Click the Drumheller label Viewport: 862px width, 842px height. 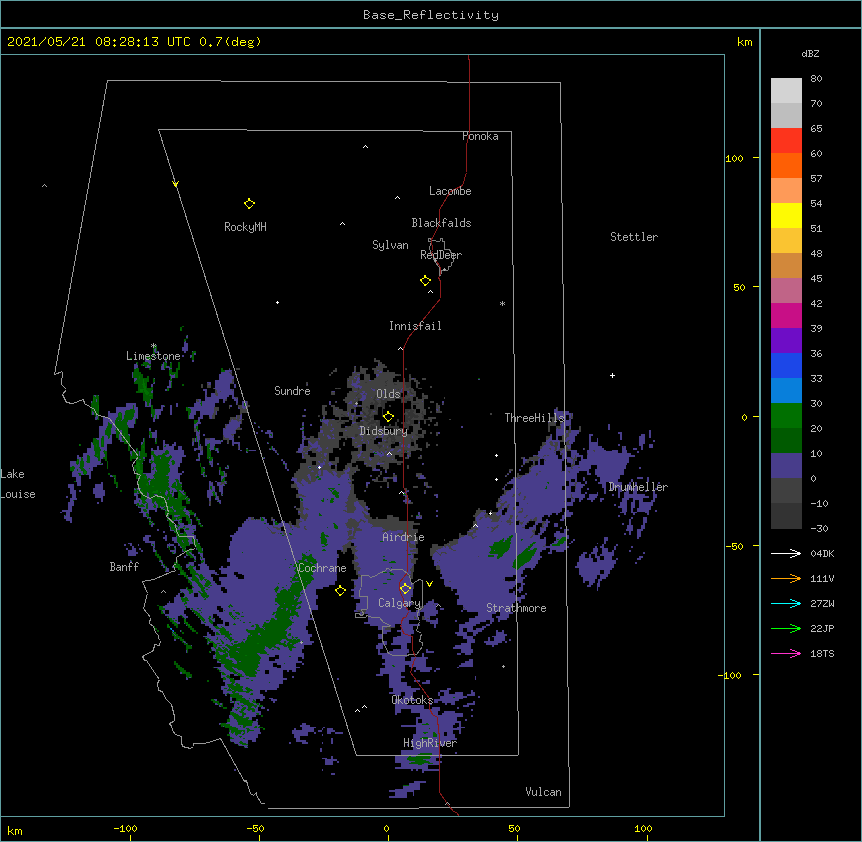click(x=638, y=487)
